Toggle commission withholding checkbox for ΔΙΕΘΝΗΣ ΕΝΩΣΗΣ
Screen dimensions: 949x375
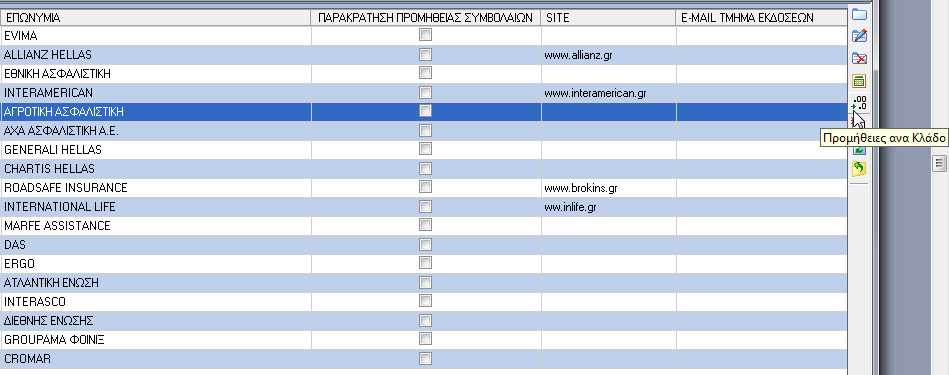pyautogui.click(x=425, y=321)
